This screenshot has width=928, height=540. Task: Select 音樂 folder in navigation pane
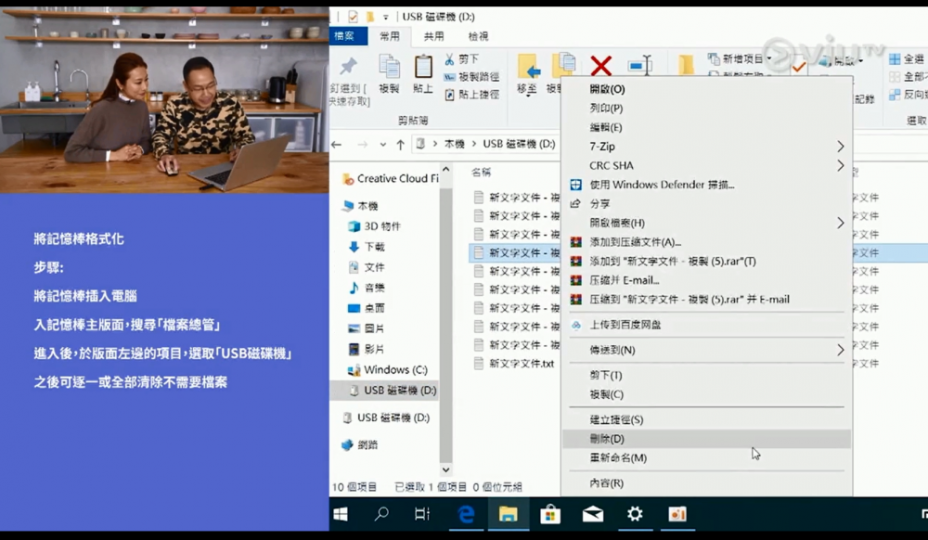(x=367, y=288)
